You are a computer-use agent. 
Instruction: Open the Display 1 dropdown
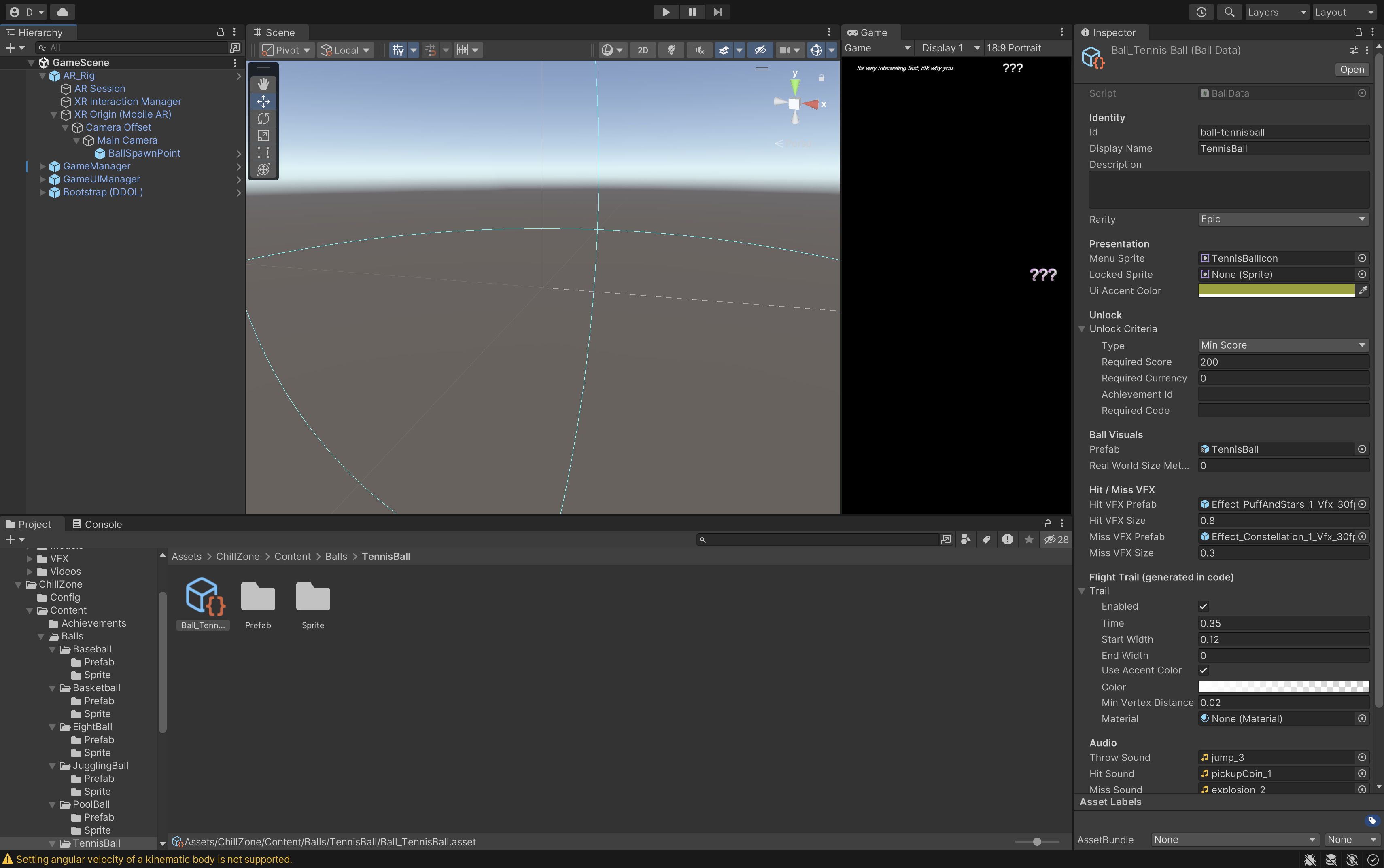tap(950, 48)
